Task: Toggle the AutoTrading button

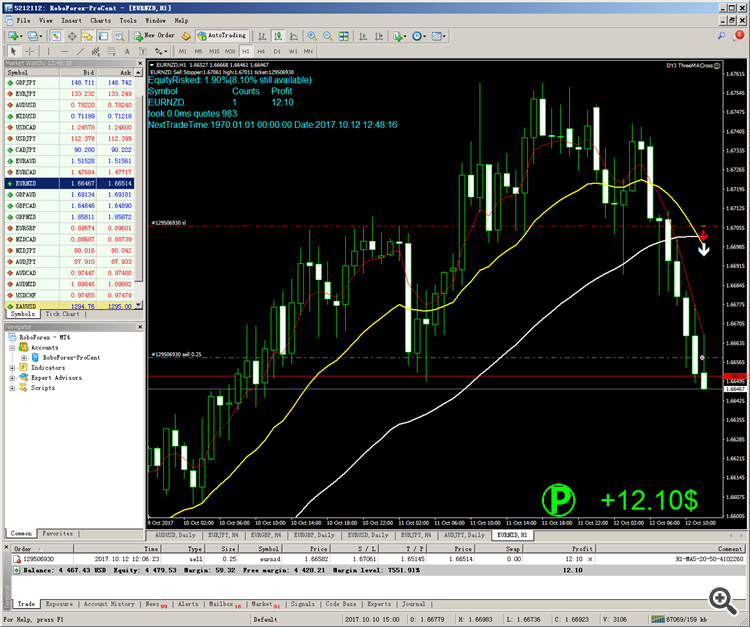Action: coord(222,35)
